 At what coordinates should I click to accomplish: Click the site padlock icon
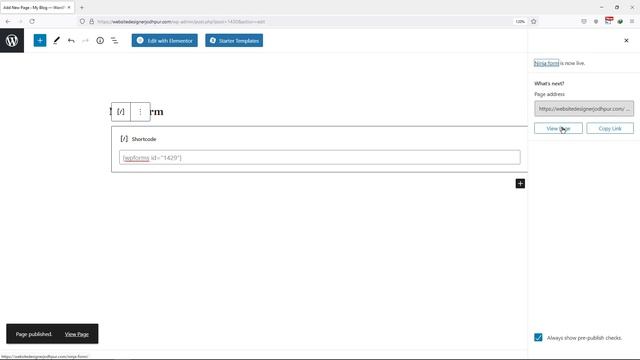pyautogui.click(x=91, y=21)
